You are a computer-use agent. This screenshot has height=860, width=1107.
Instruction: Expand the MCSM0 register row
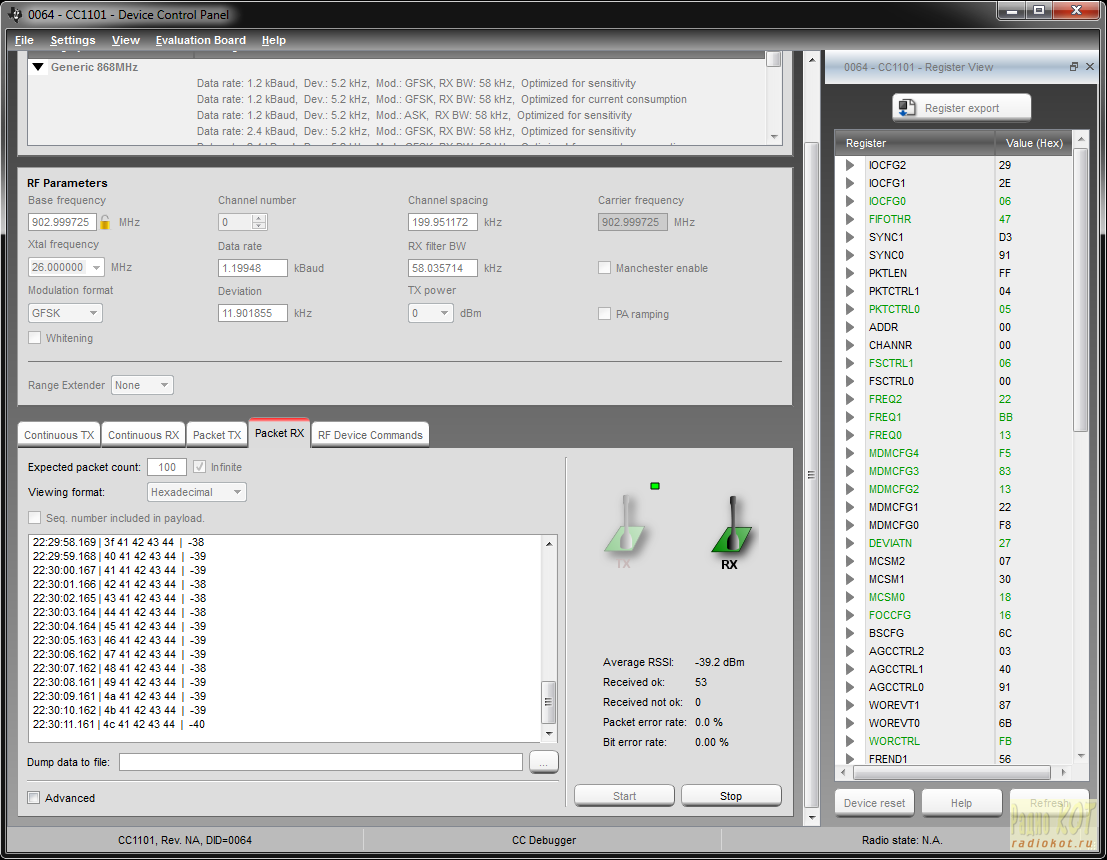[x=849, y=597]
